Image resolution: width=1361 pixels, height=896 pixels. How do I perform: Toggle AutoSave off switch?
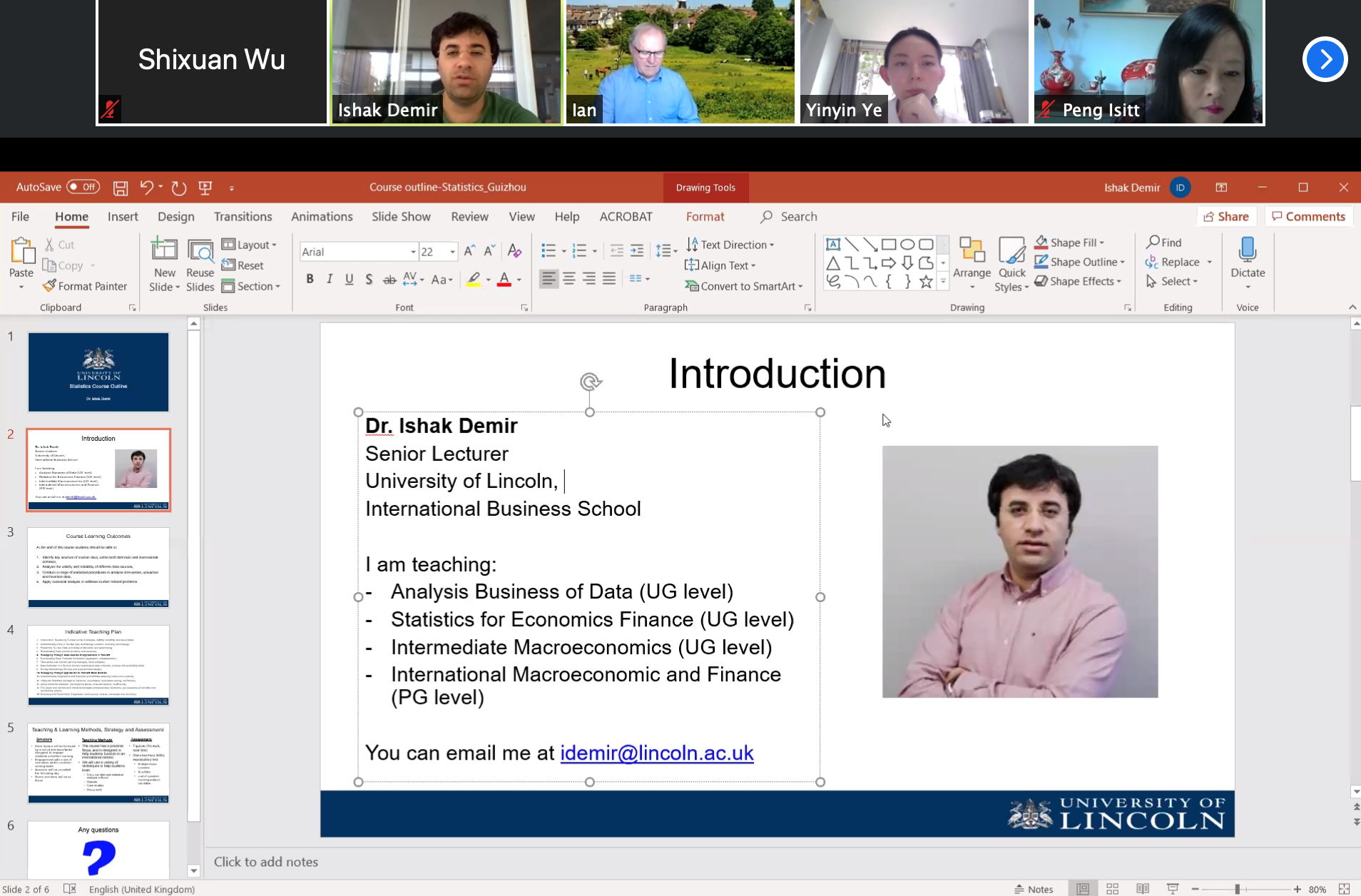pos(83,187)
